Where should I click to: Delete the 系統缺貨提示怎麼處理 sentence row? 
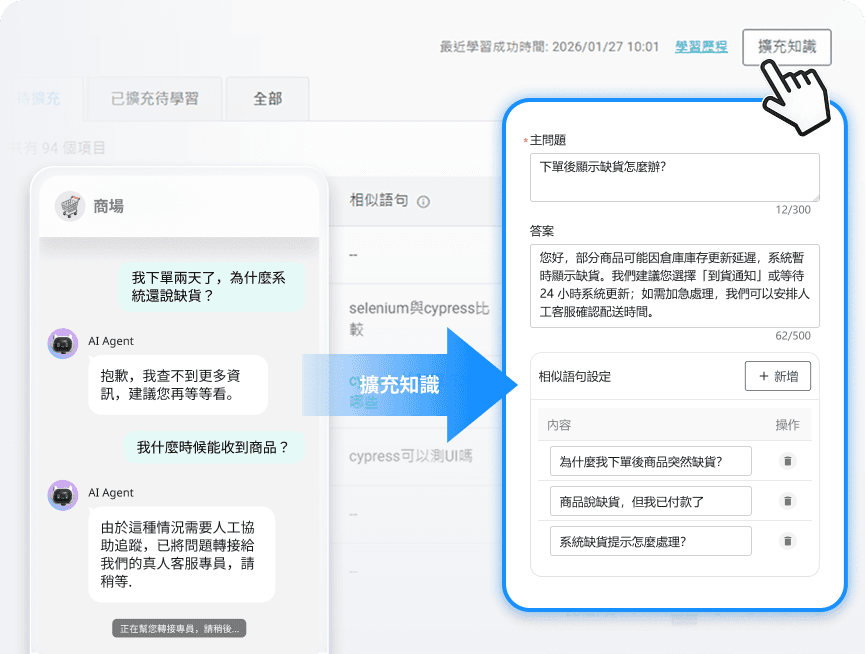787,541
